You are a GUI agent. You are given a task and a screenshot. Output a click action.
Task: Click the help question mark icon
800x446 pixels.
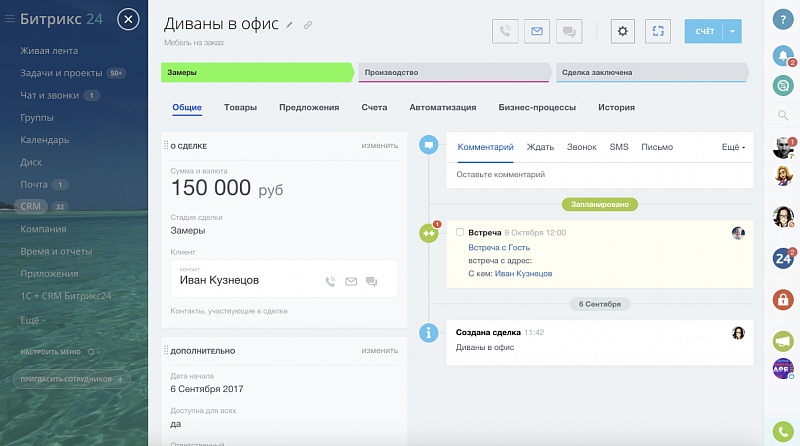click(x=784, y=20)
